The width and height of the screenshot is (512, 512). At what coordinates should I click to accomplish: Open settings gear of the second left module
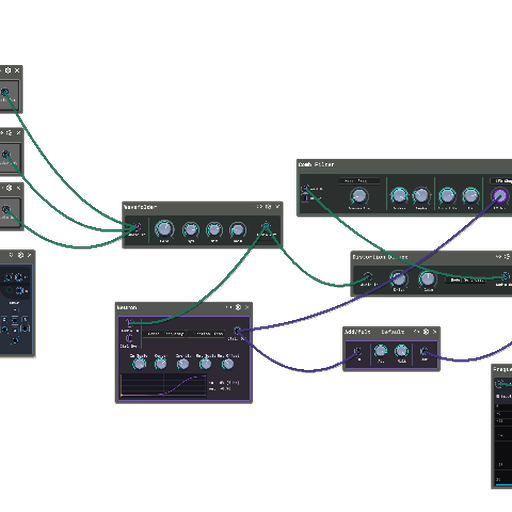coord(9,133)
